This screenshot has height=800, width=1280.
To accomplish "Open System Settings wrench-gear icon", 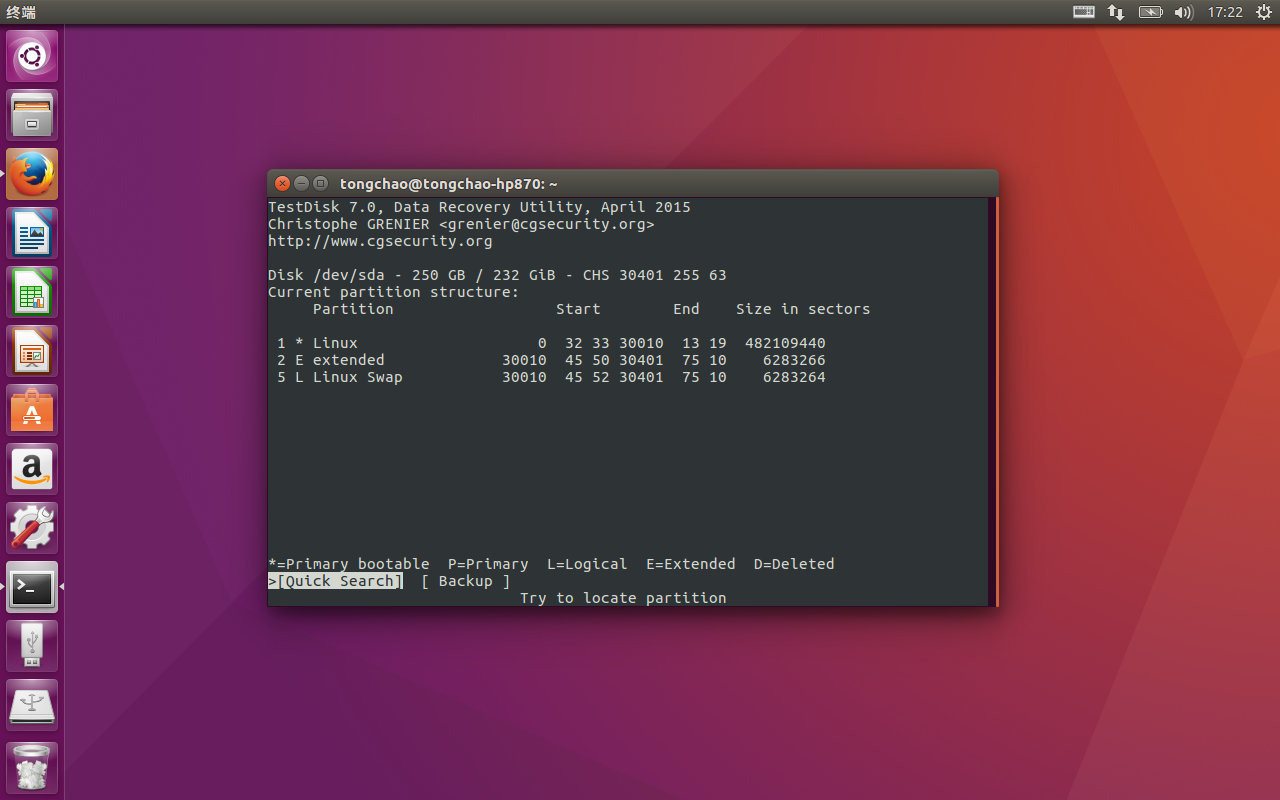I will coord(32,528).
